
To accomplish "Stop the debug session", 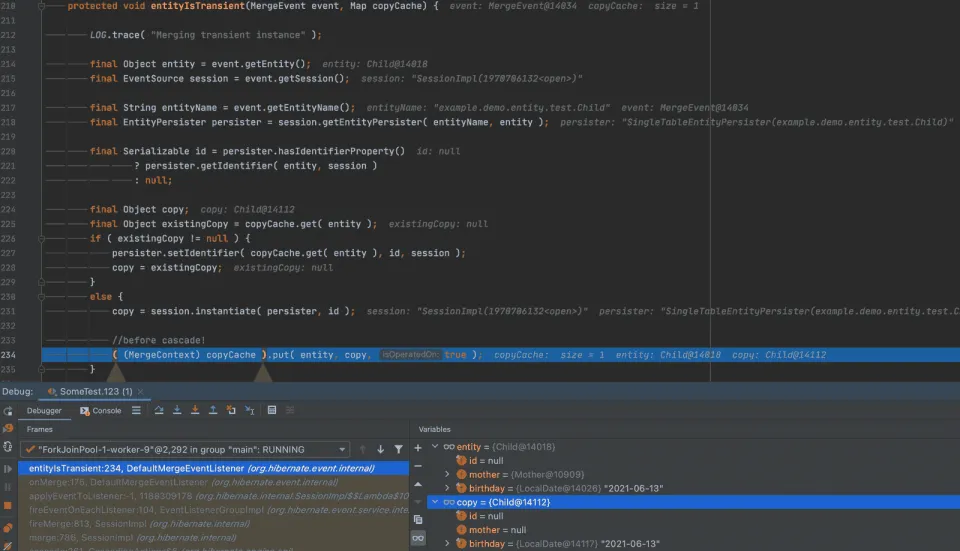I will [x=8, y=506].
